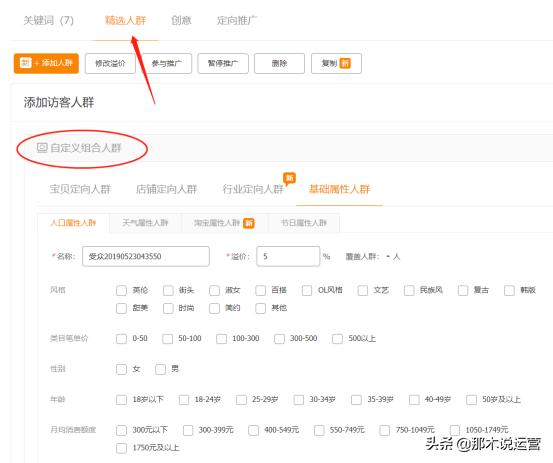This screenshot has height=463, width=553.
Task: Click the 复制 button with new badge
Action: [x=336, y=63]
